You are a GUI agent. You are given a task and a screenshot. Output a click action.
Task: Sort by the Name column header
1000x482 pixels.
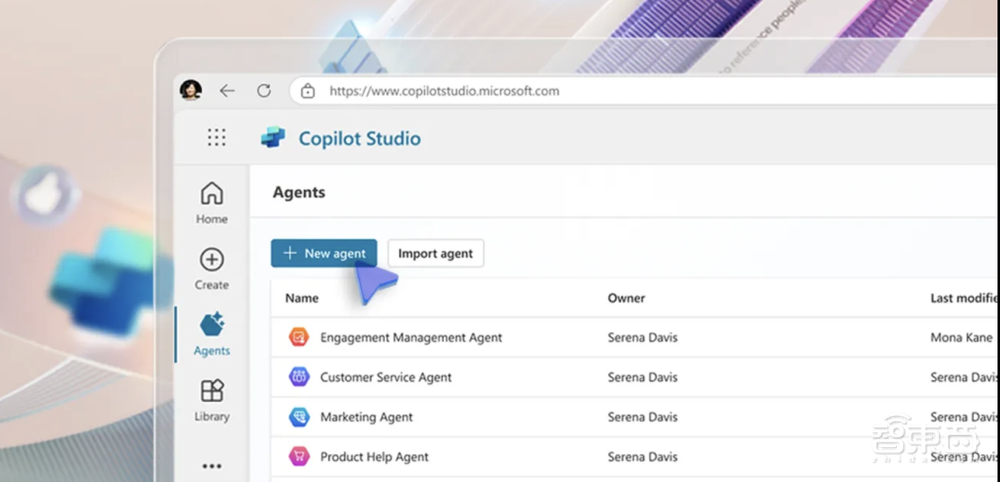302,298
